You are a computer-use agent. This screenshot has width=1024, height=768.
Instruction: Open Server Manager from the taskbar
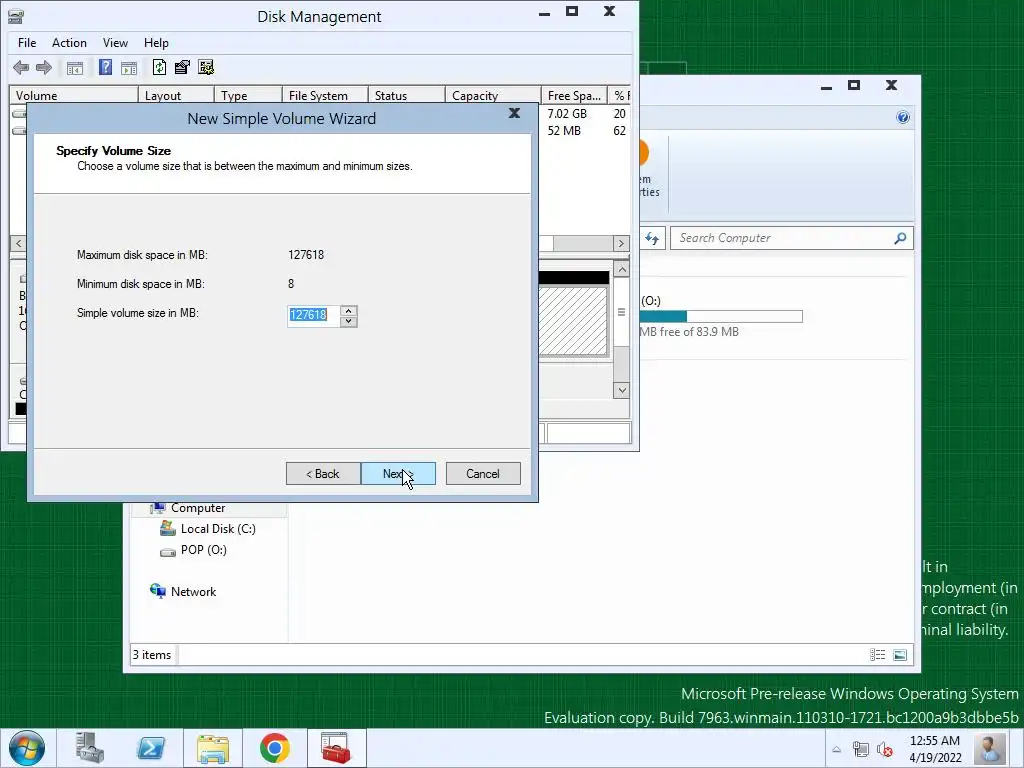(x=89, y=748)
